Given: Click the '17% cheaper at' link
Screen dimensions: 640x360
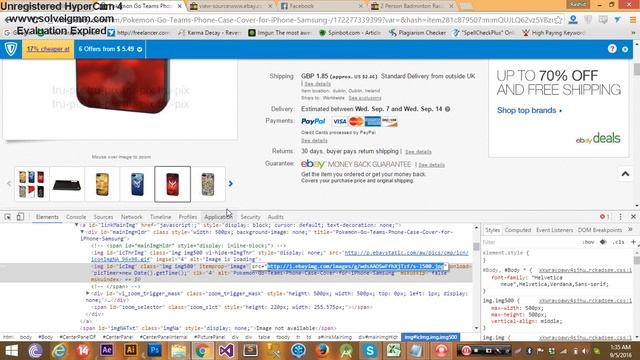Looking at the screenshot, I should tap(48, 49).
